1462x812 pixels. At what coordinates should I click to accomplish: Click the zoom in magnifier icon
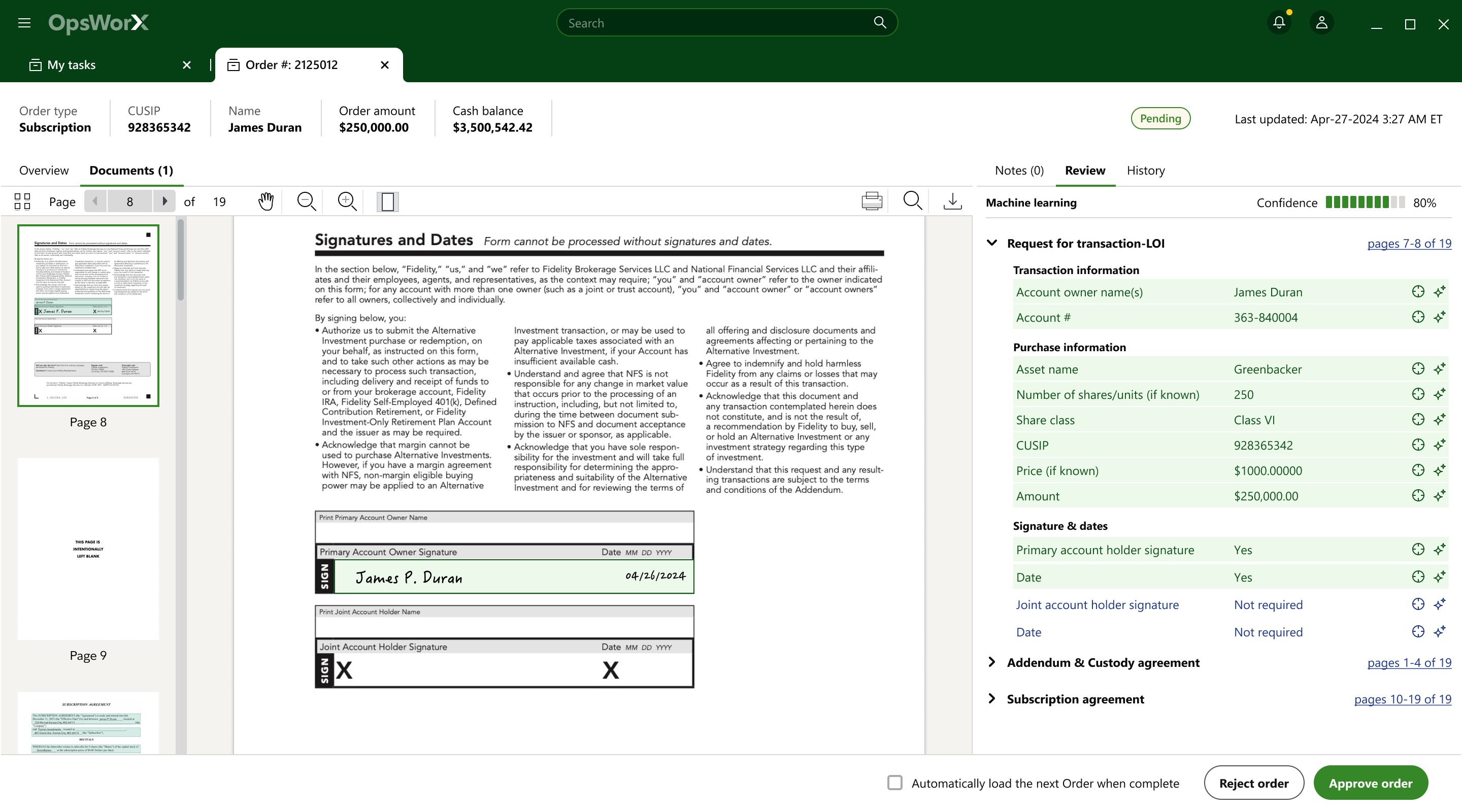347,201
